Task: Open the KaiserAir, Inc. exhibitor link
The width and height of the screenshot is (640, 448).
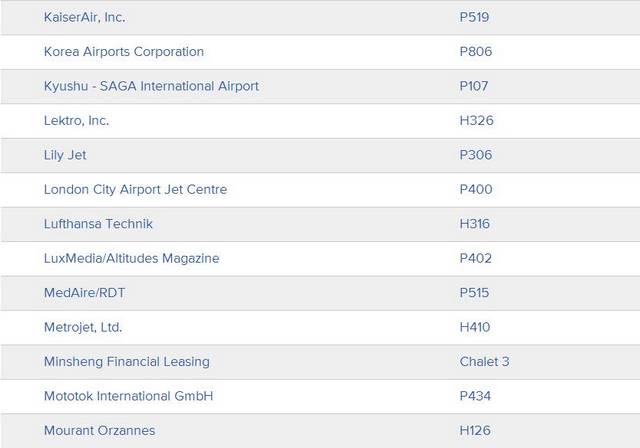Action: pos(85,17)
